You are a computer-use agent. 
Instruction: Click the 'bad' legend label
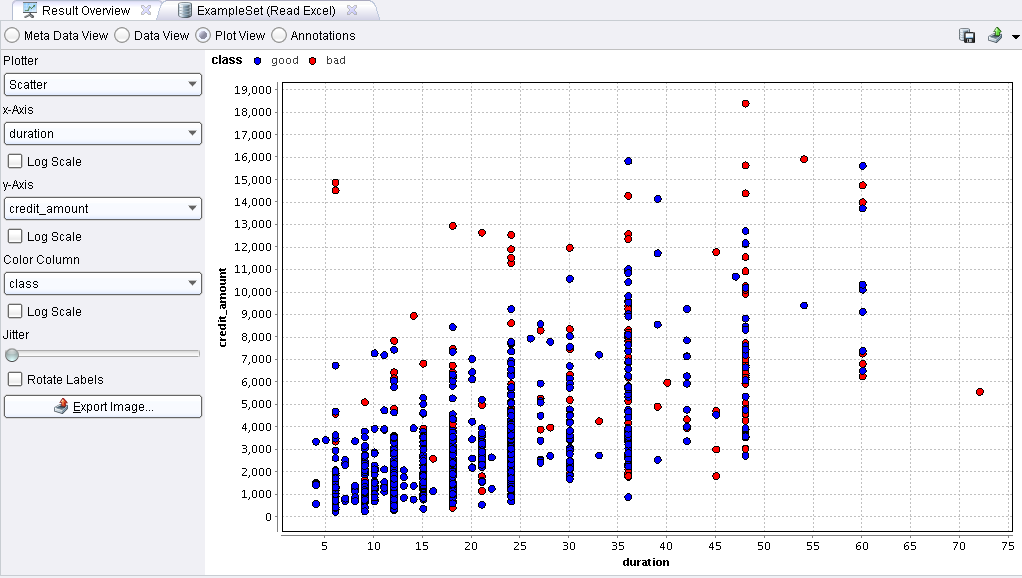pyautogui.click(x=336, y=61)
